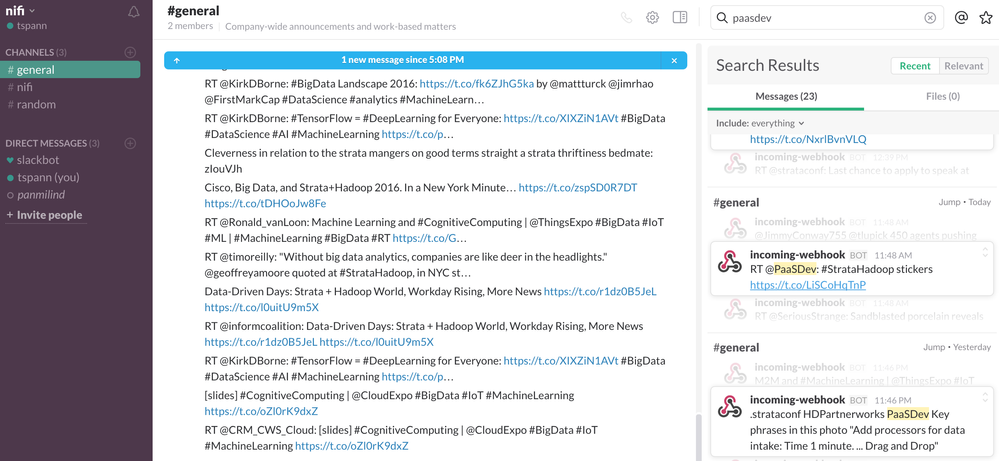Image resolution: width=999 pixels, height=461 pixels.
Task: Click webhook avatar on HDPartnerworks result
Action: click(729, 406)
